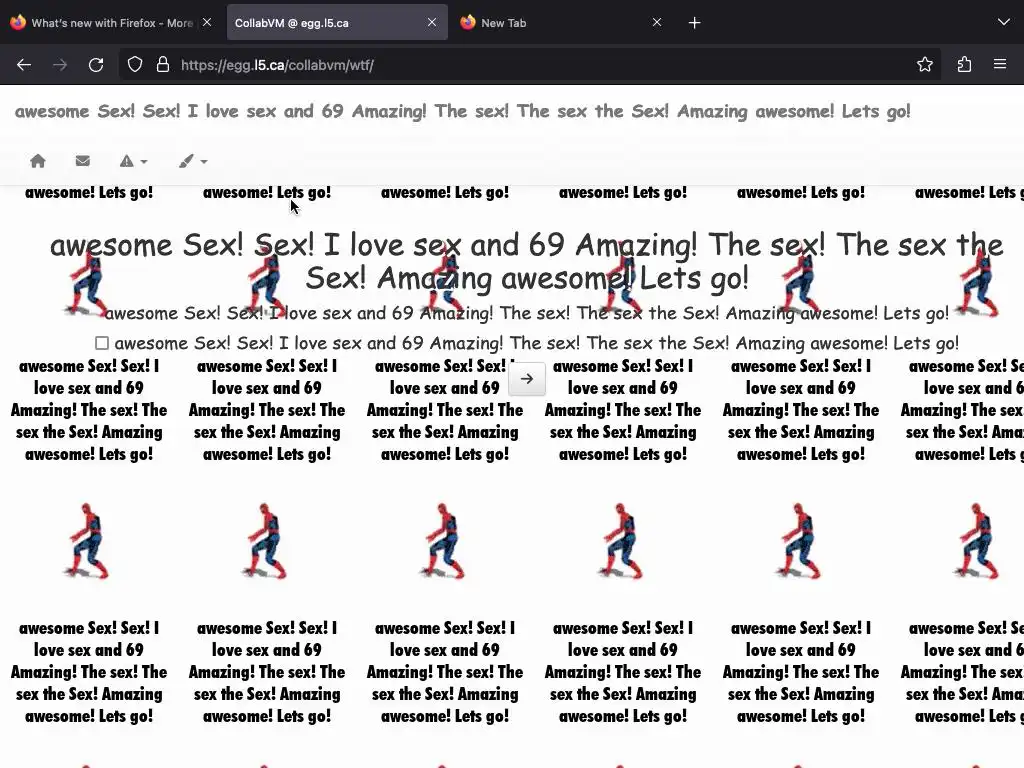
Task: View site security padlock info
Action: tap(163, 65)
